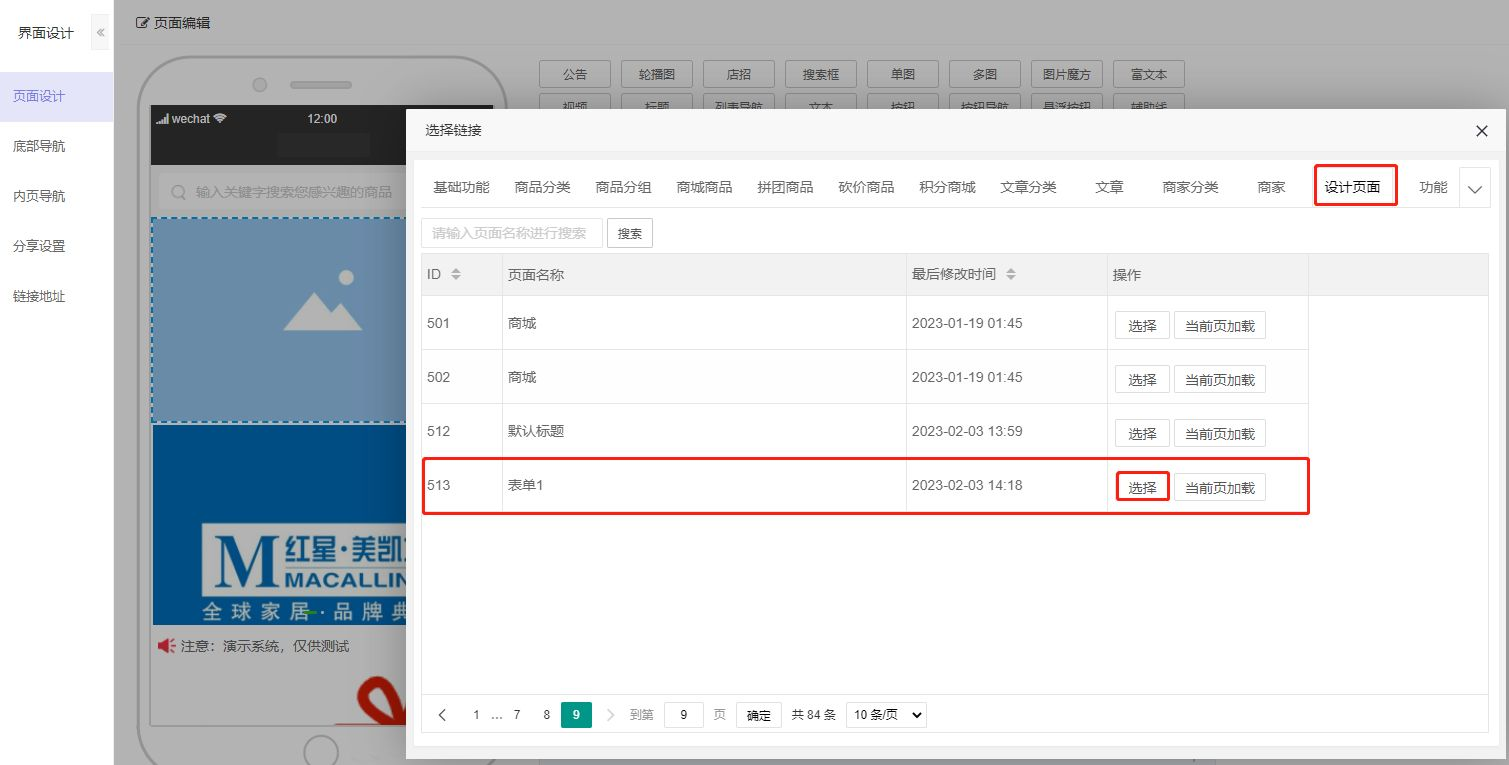Select 分享设置 in the left sidebar
The image size is (1509, 765).
pos(39,246)
